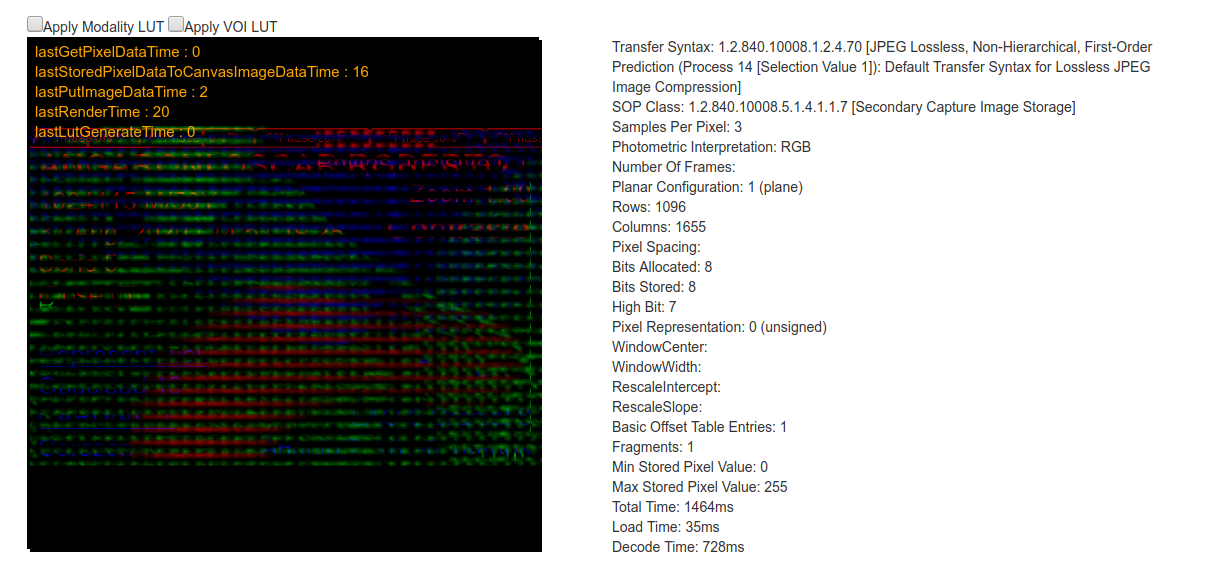Screen dimensions: 1215x569
Task: Click the Transfer Syntax 1.2.840.10008.1.2.4.70 line
Action: pyautogui.click(x=882, y=67)
